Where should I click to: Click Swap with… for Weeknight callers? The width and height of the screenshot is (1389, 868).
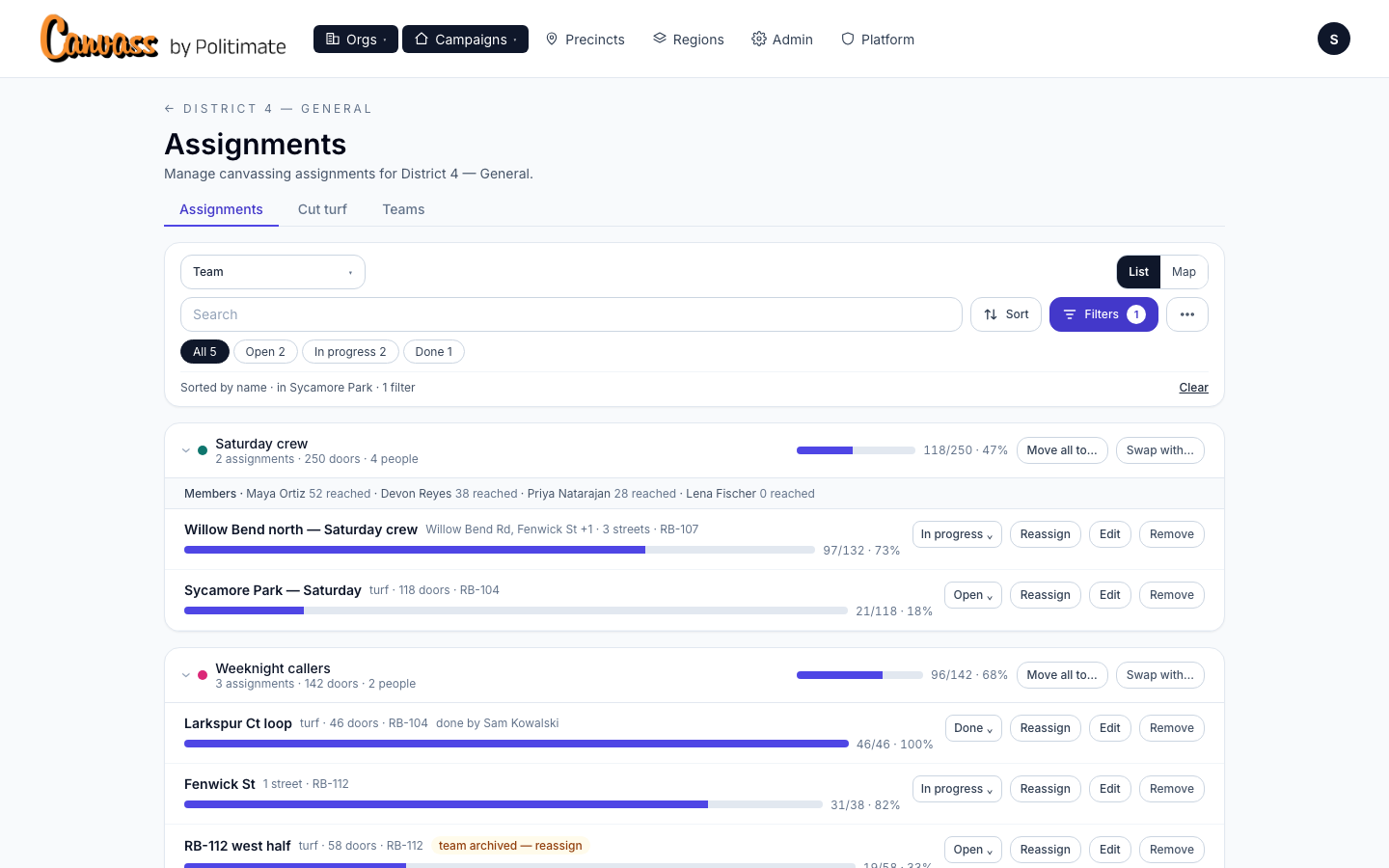click(x=1160, y=675)
